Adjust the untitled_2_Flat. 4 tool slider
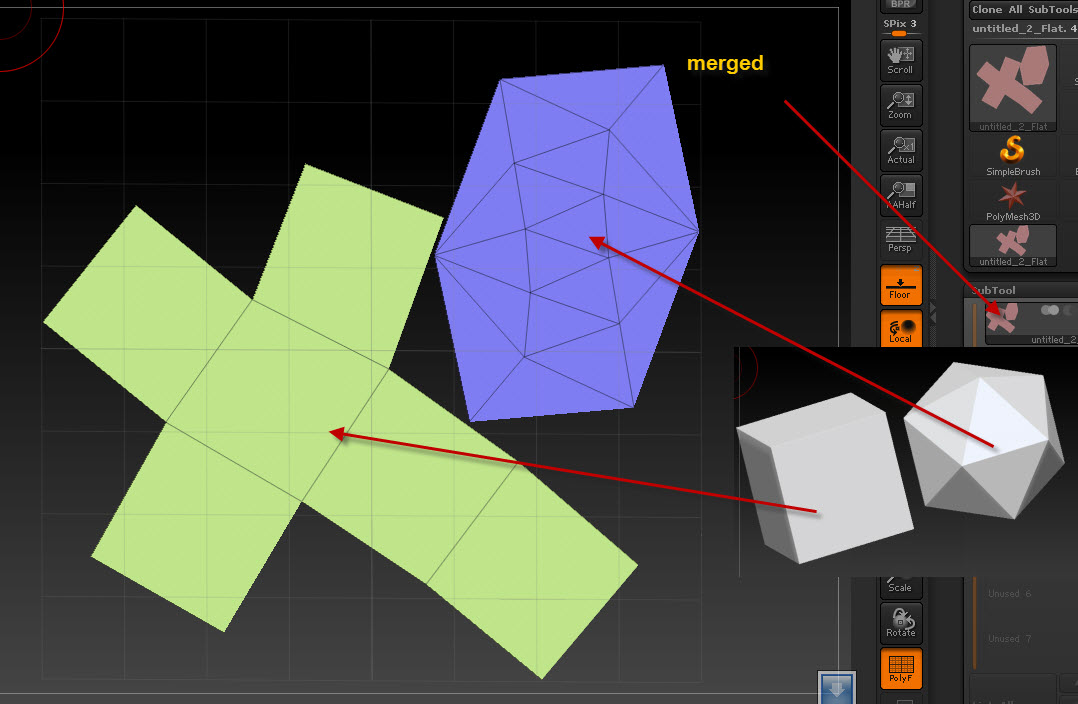Image resolution: width=1078 pixels, height=704 pixels. click(1023, 29)
